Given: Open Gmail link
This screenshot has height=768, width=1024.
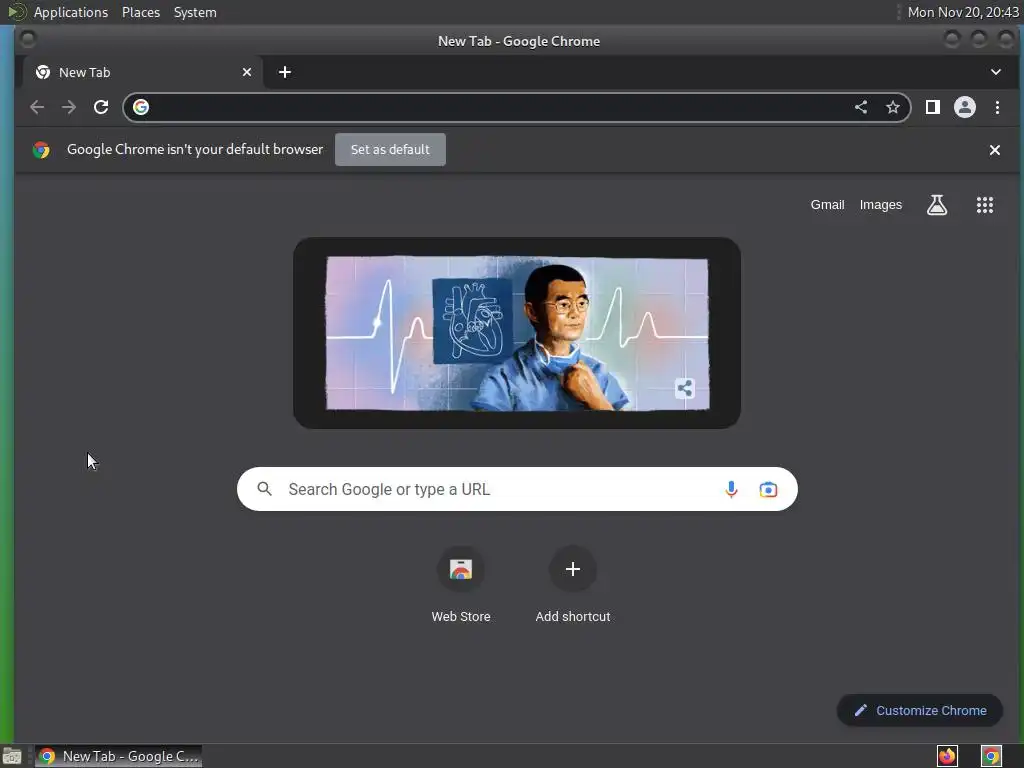Looking at the screenshot, I should tap(827, 205).
